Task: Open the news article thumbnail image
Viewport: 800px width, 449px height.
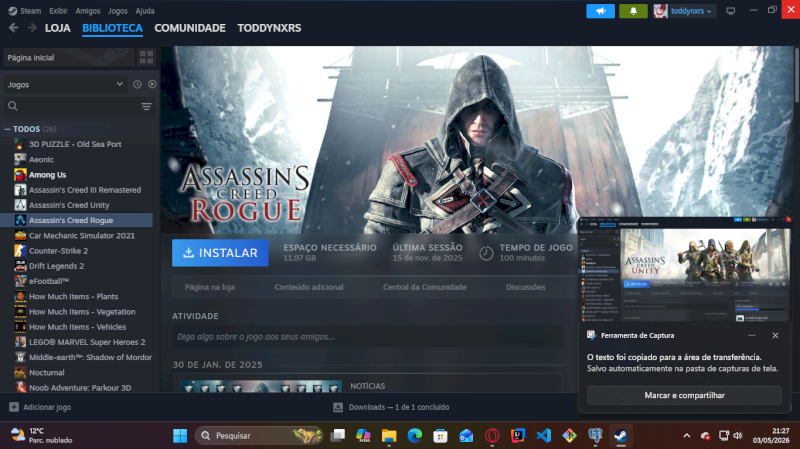Action: coord(261,386)
